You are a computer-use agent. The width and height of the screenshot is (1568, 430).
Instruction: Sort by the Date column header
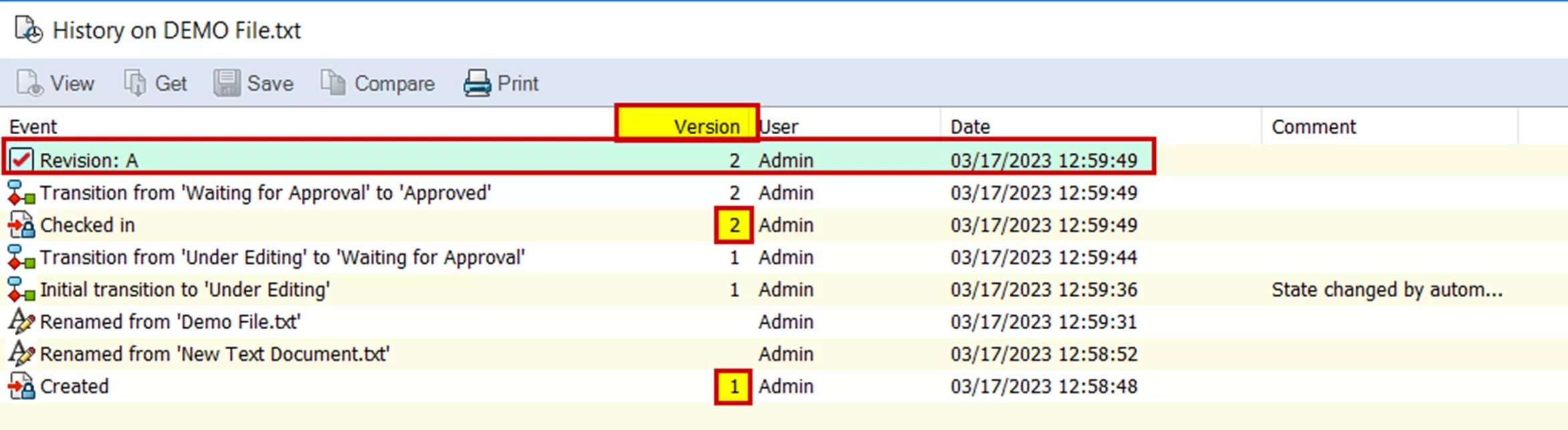point(970,127)
